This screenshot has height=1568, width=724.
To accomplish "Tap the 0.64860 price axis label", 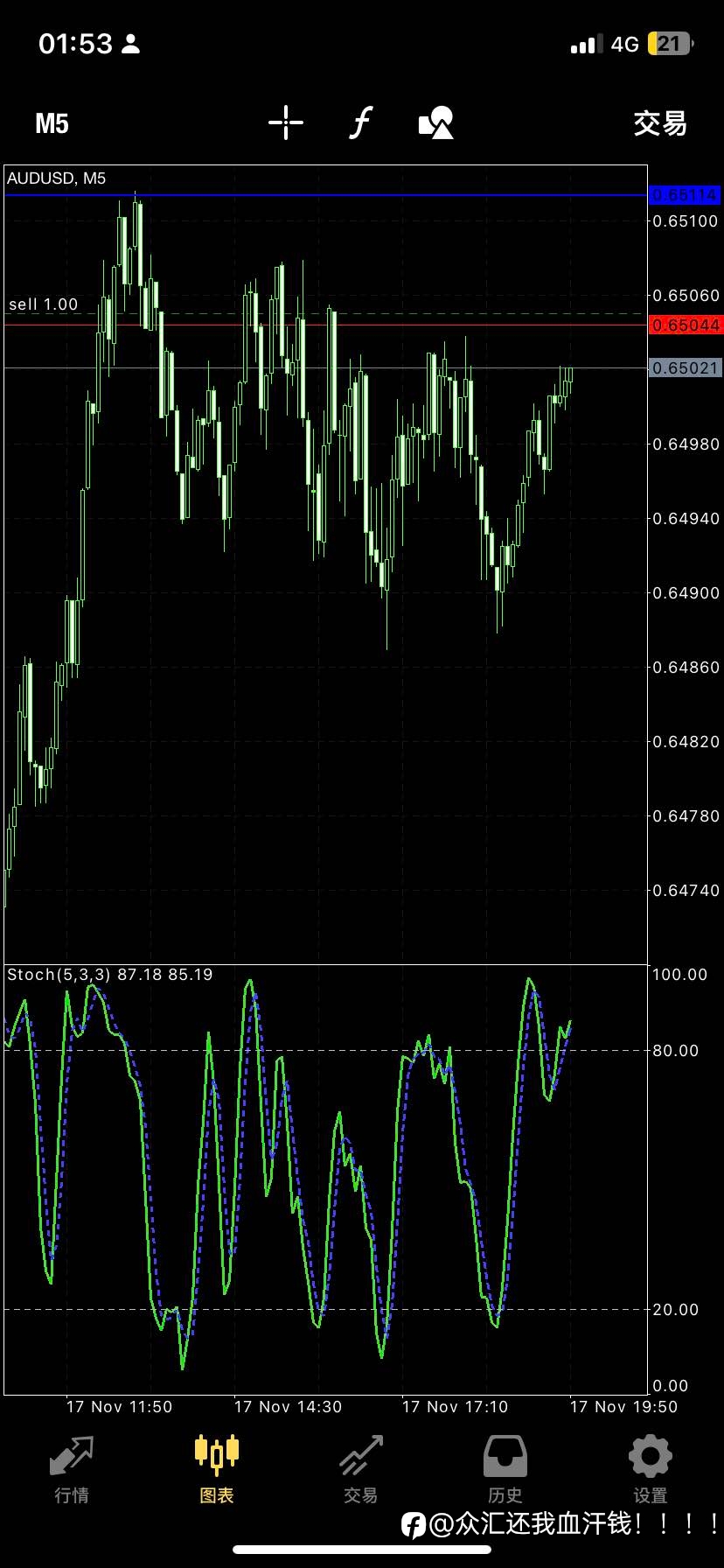I will tap(686, 668).
